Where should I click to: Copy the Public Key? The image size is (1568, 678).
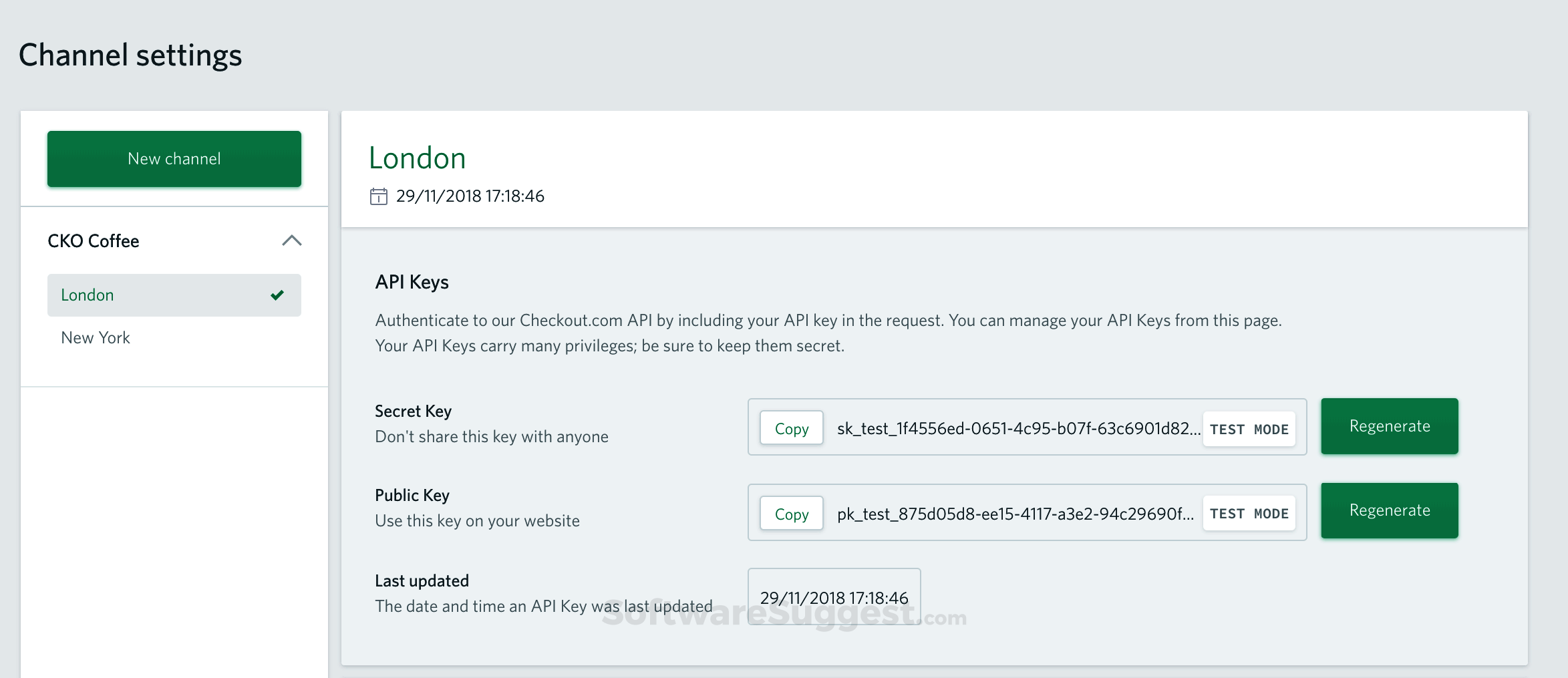[791, 513]
